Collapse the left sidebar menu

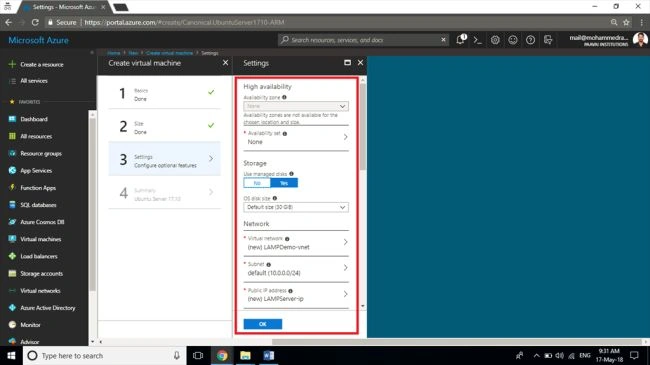(x=92, y=53)
